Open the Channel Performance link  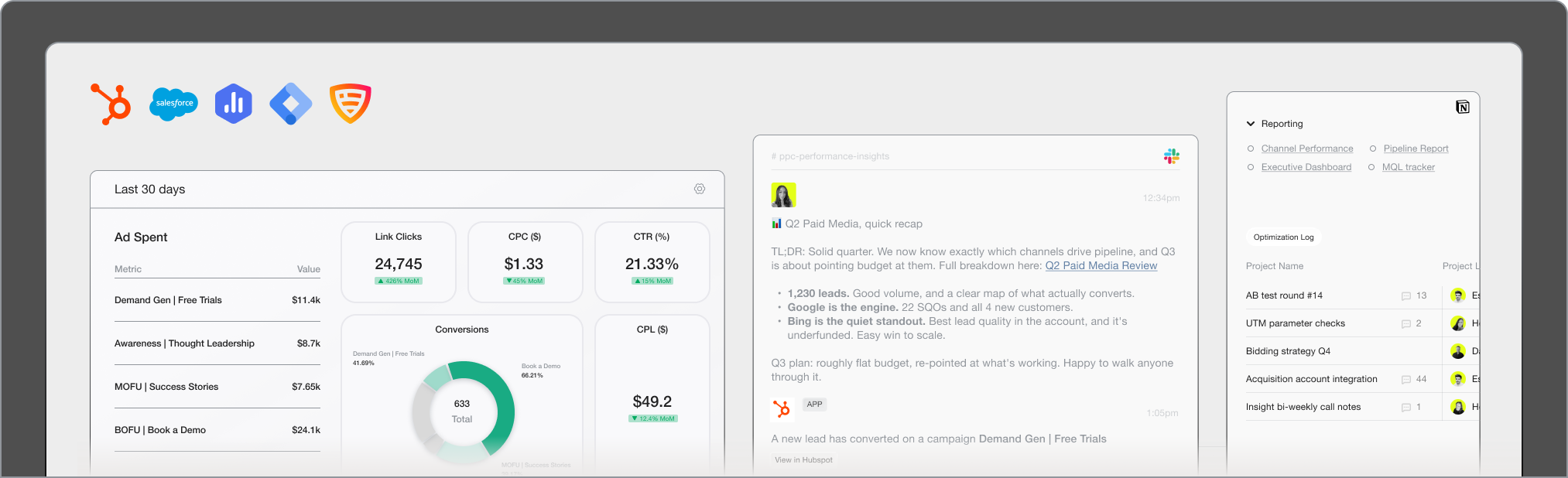point(1307,149)
